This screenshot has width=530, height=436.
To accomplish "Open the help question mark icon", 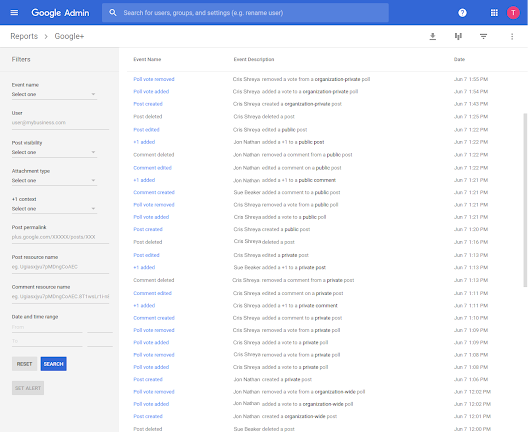I will click(x=462, y=13).
